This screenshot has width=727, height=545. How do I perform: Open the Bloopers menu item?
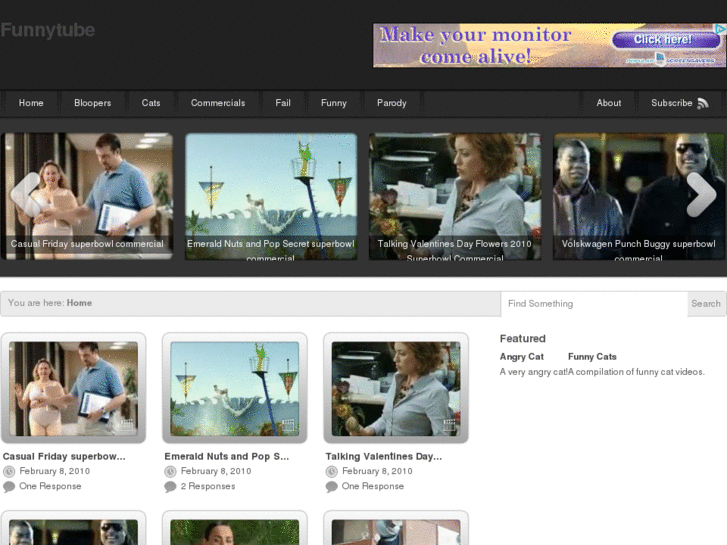tap(92, 103)
